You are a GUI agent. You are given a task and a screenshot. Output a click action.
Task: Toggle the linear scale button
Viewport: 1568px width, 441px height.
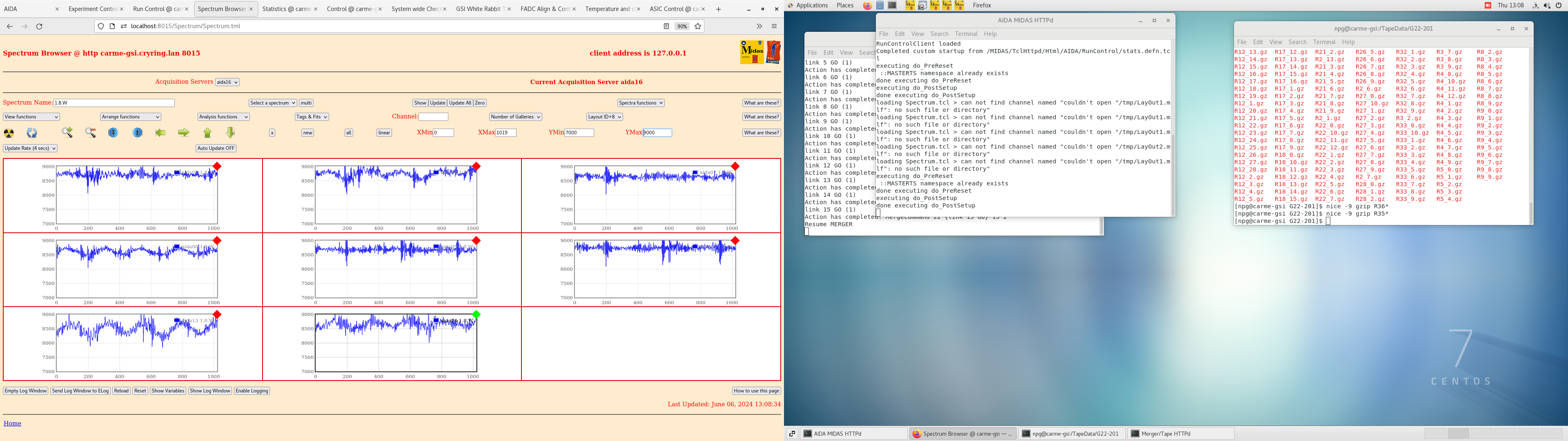coord(384,133)
